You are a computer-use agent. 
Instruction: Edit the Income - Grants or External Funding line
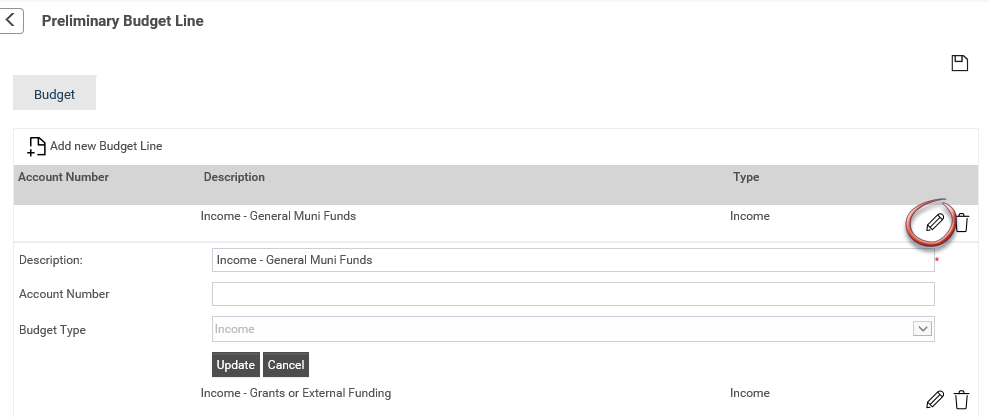935,399
